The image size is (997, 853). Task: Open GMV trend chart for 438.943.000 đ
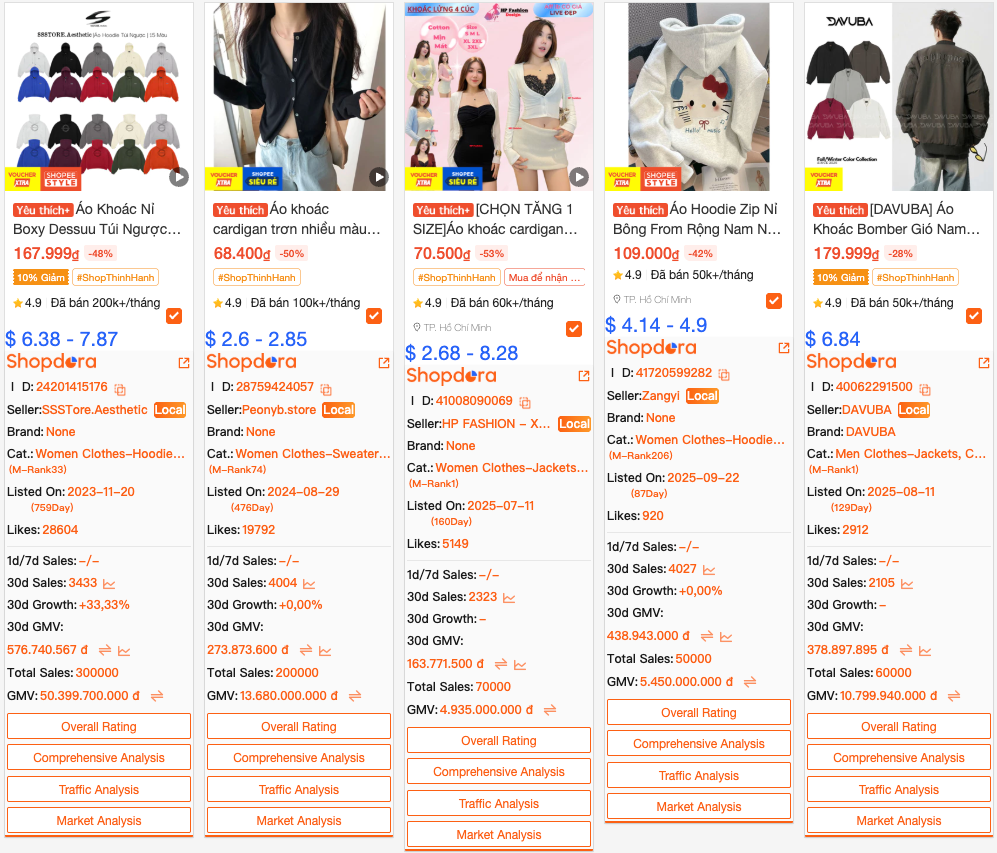(725, 636)
